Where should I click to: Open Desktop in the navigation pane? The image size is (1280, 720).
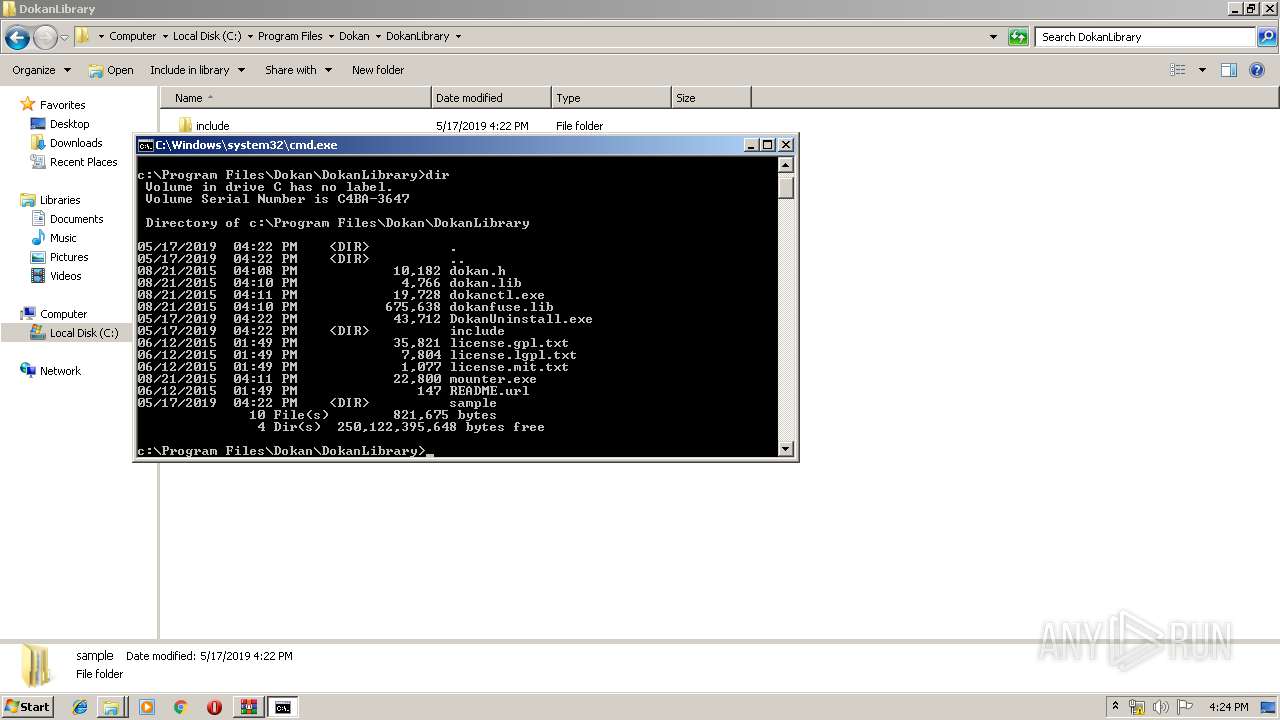coord(69,124)
